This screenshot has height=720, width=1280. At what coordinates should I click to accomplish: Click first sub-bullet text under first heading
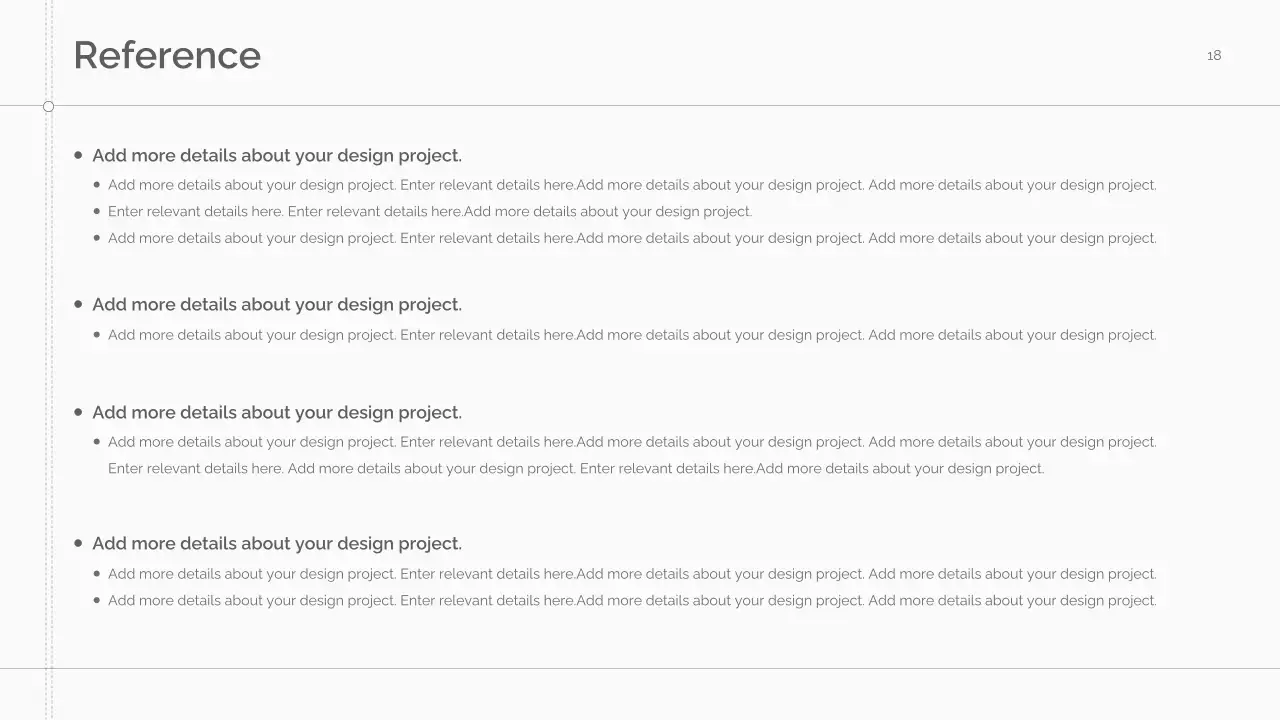(x=632, y=185)
